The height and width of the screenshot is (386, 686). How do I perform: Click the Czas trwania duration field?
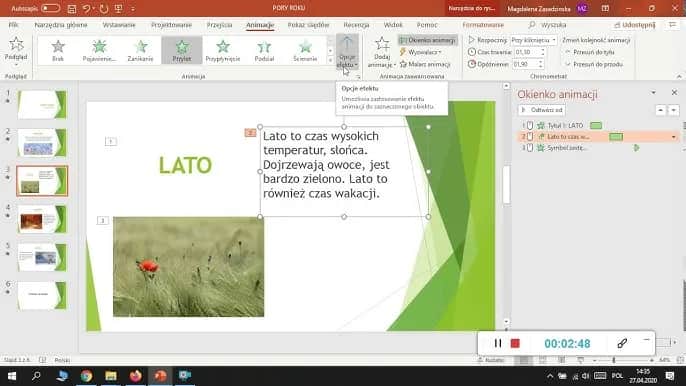527,52
